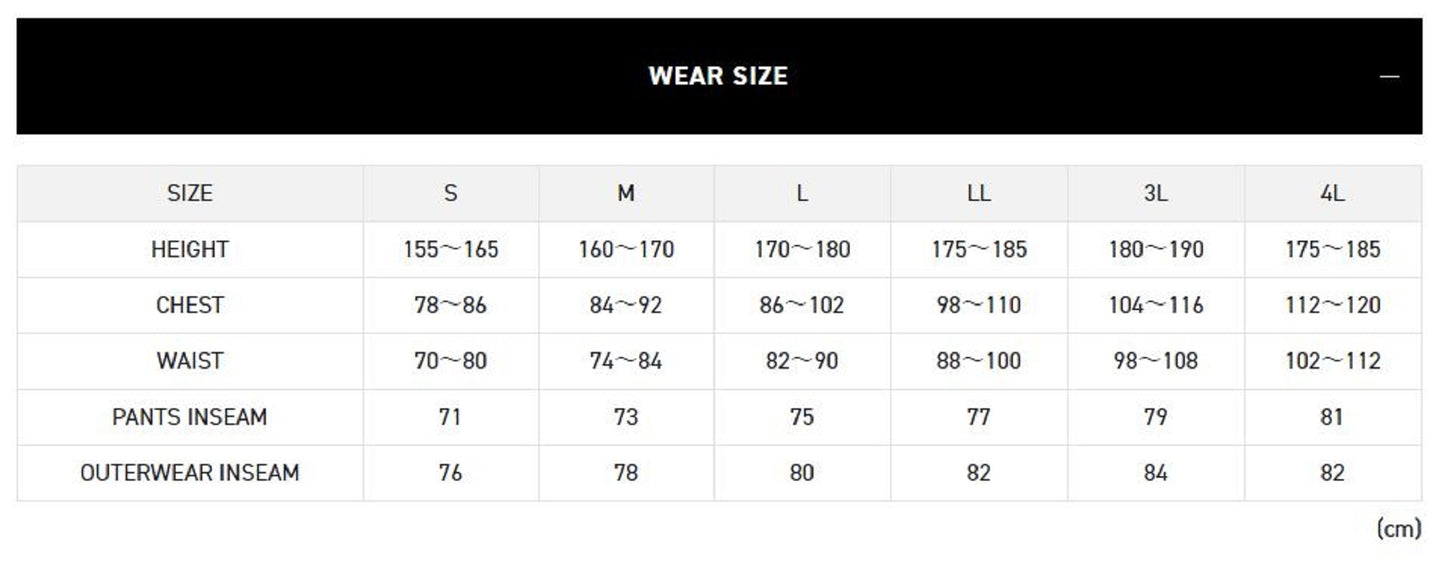Click the 3L chest value 104~116

pyautogui.click(x=1155, y=306)
